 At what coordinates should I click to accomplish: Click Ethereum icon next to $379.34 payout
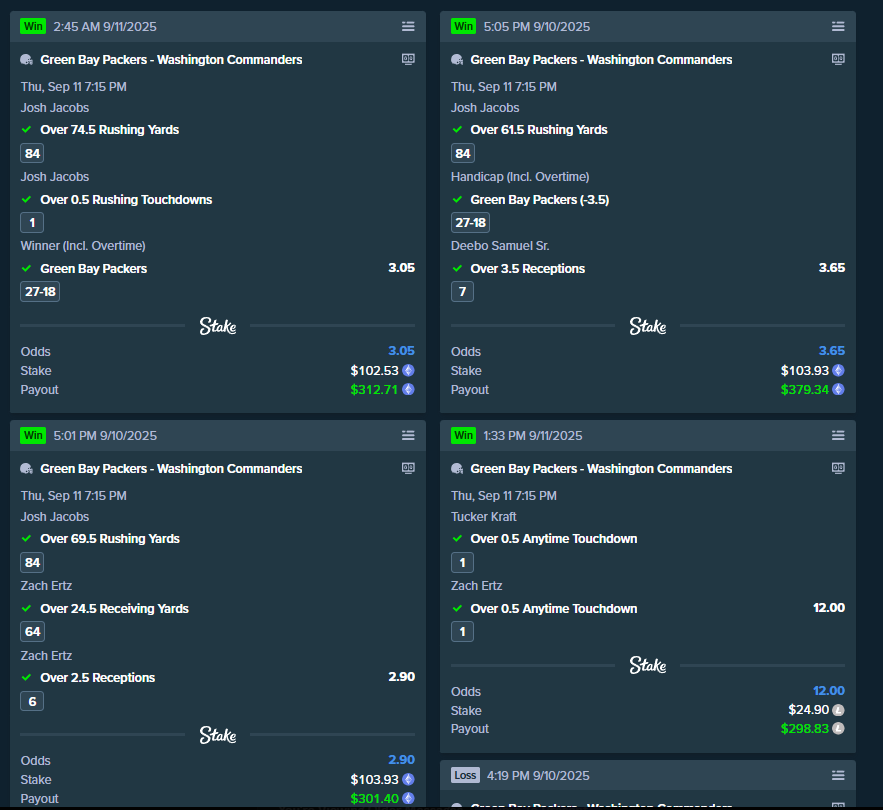click(x=839, y=389)
